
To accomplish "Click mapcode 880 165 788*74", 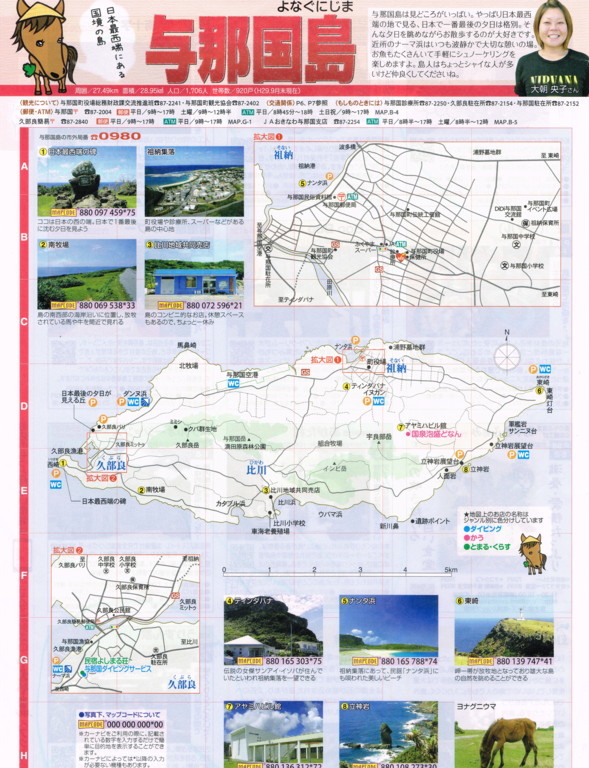I will pyautogui.click(x=409, y=661).
